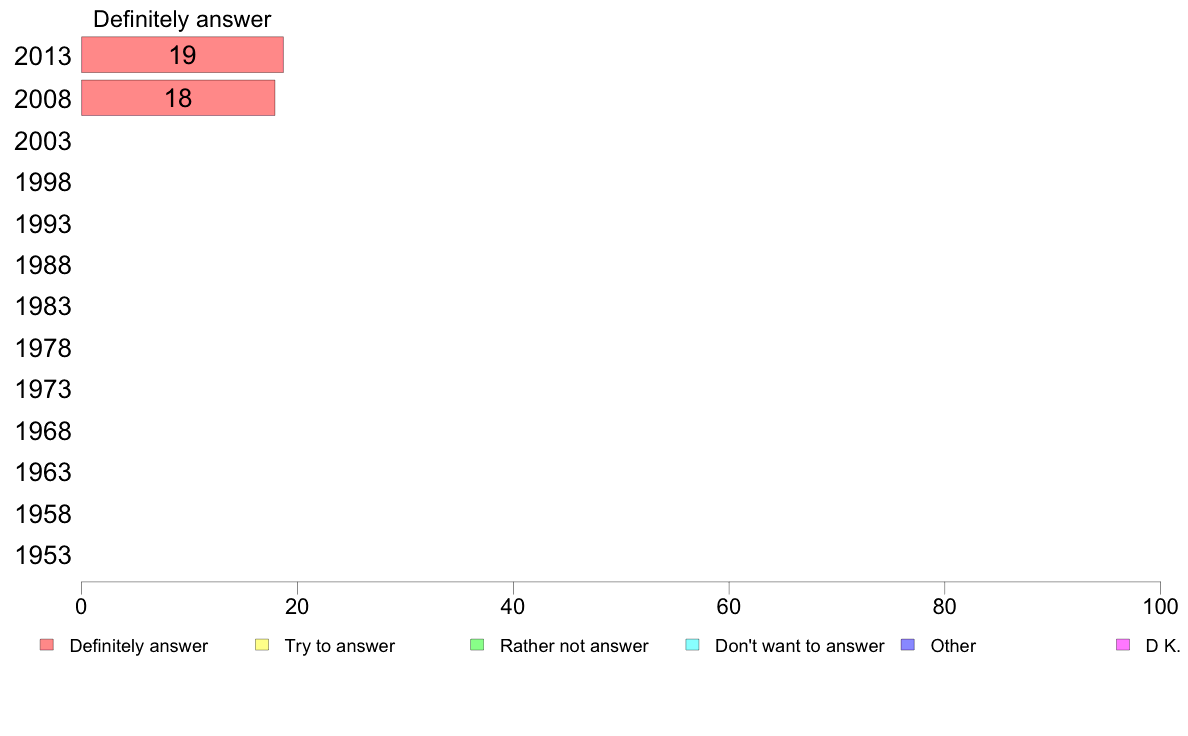The image size is (1188, 736).
Task: Click the 2013 year label
Action: pos(43,57)
